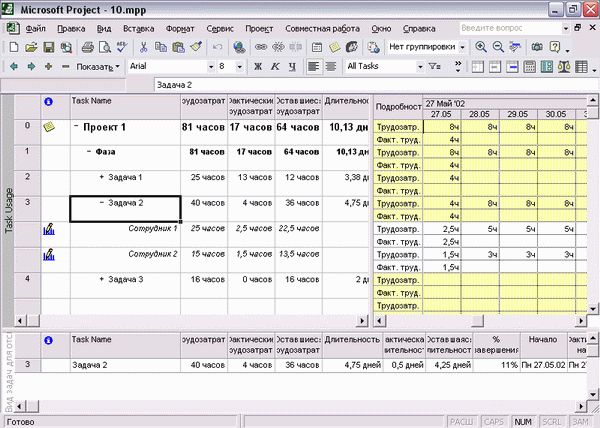Open the Вставка menu
This screenshot has height=428, width=600.
(x=139, y=29)
